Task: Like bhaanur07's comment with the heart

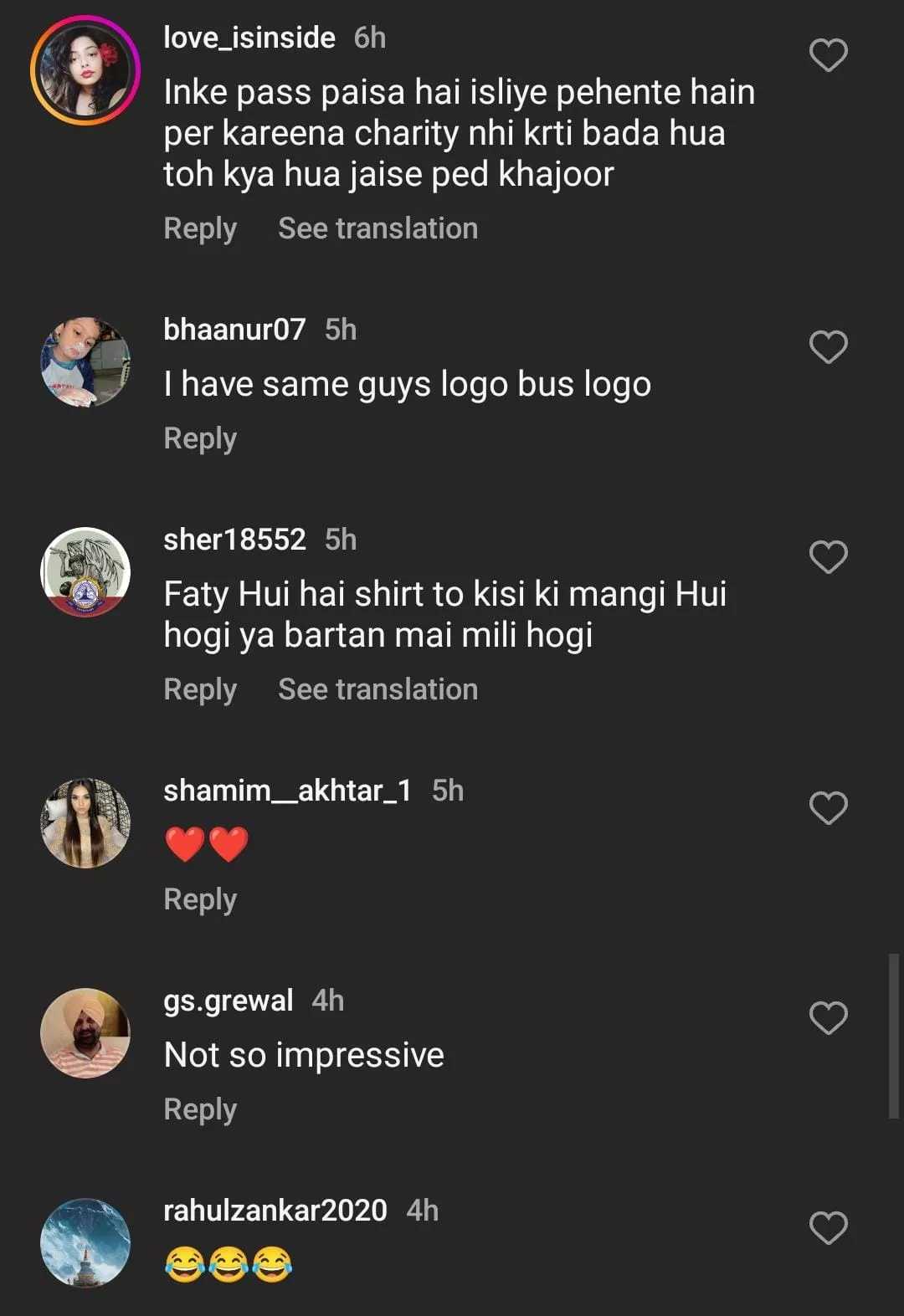Action: click(828, 347)
